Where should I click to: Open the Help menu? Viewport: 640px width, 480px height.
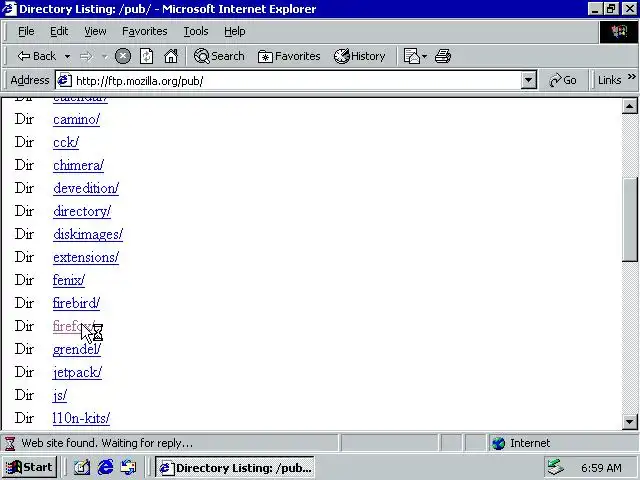235,31
